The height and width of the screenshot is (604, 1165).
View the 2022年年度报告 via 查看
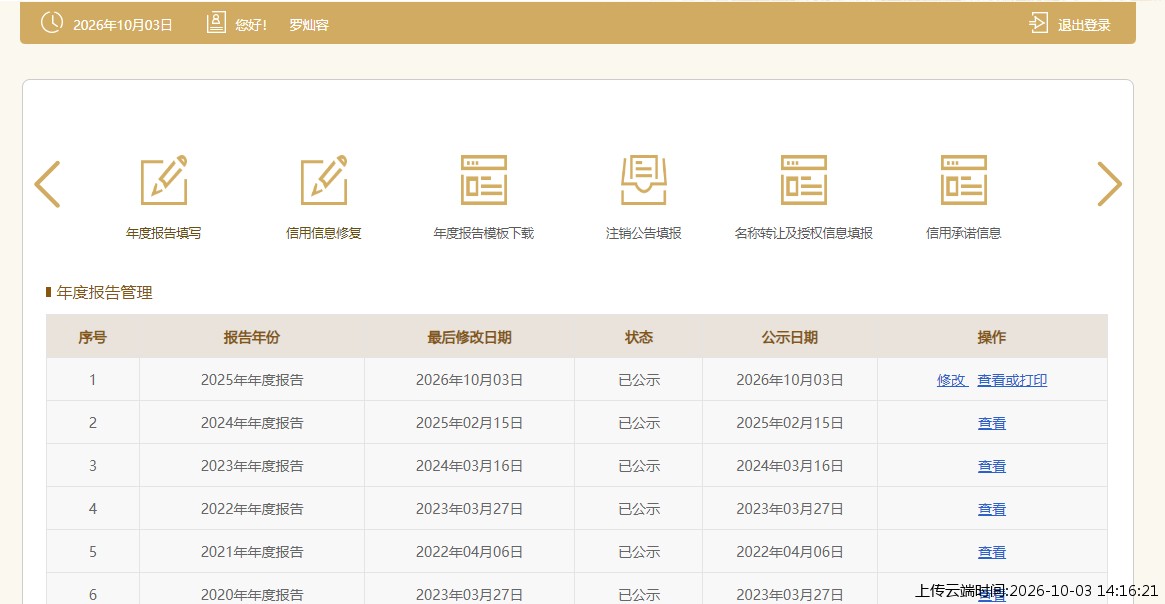992,510
